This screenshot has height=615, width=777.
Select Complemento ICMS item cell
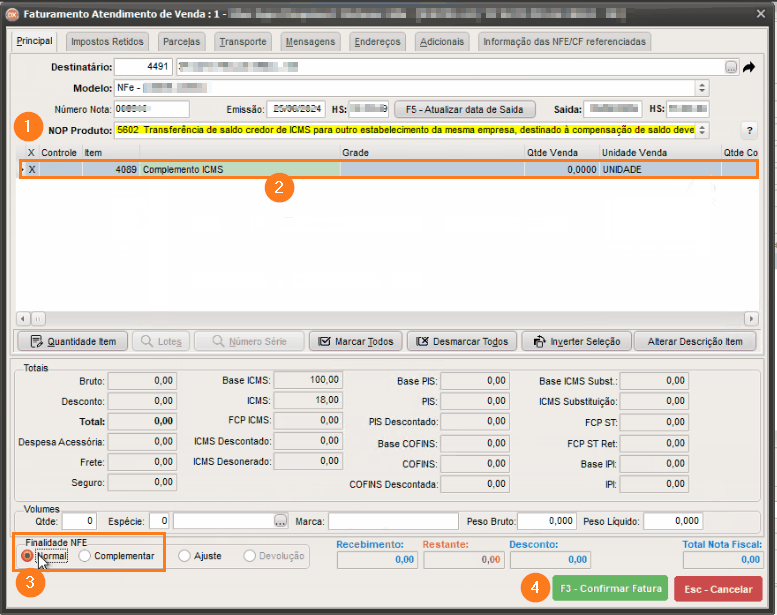[240, 169]
